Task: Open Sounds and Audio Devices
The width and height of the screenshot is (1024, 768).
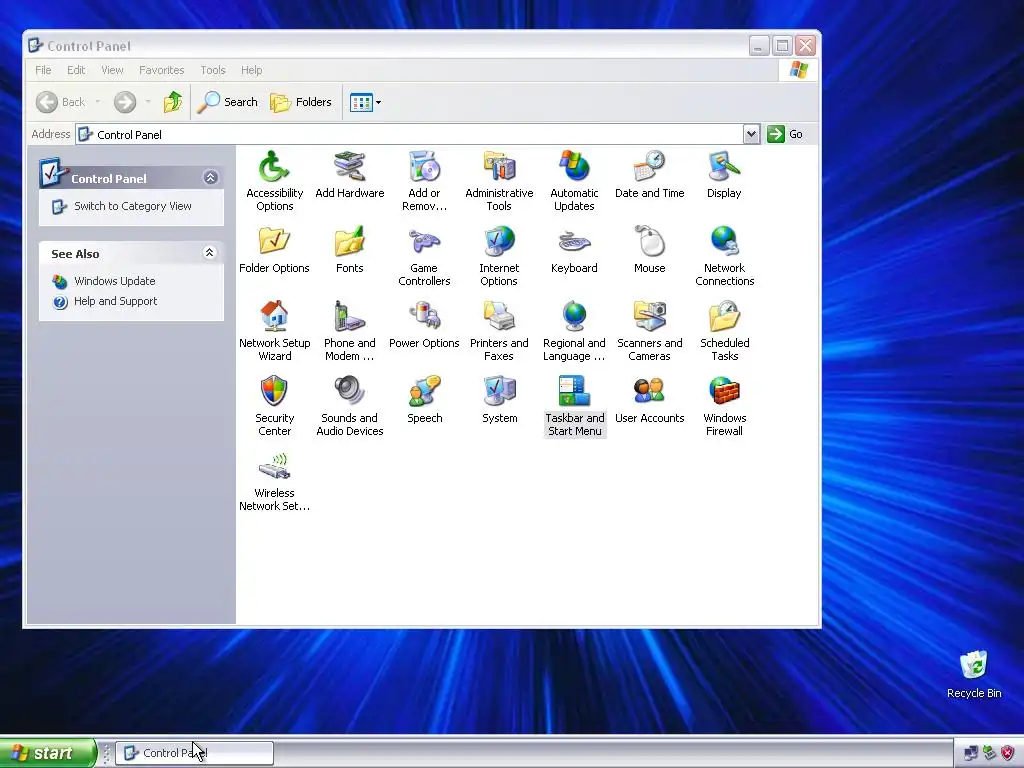Action: (349, 406)
